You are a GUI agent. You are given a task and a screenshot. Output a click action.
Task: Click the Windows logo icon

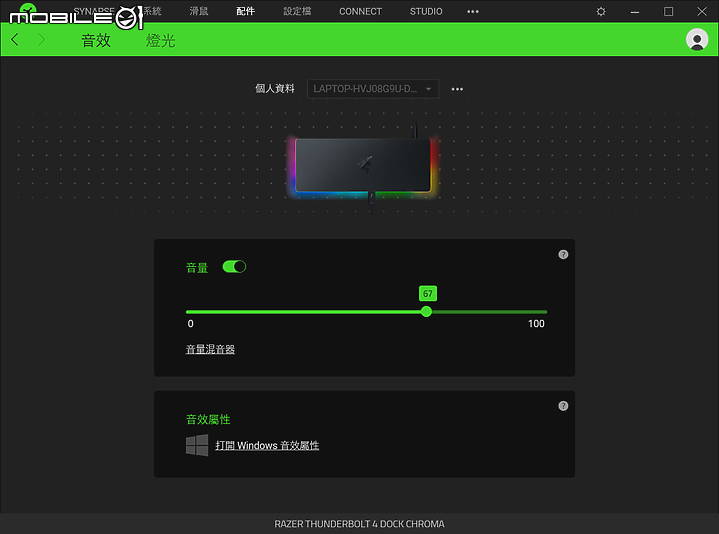point(197,445)
